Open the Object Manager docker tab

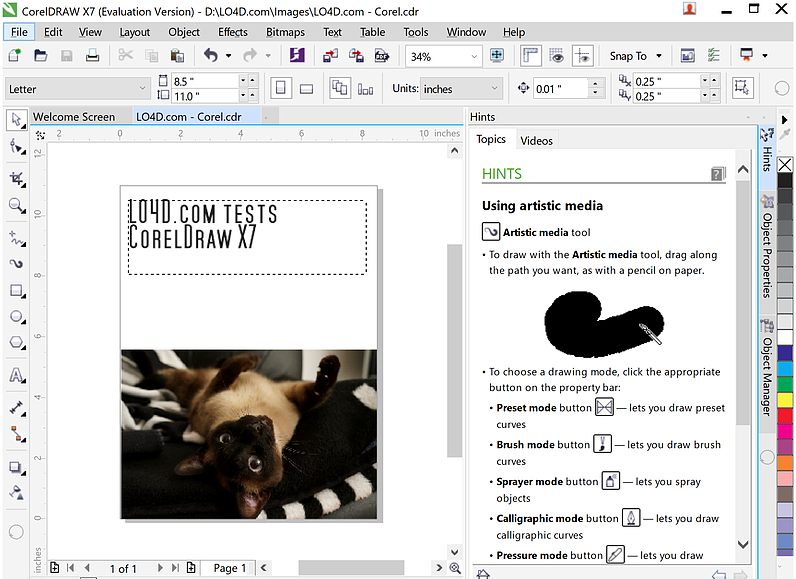[x=768, y=368]
